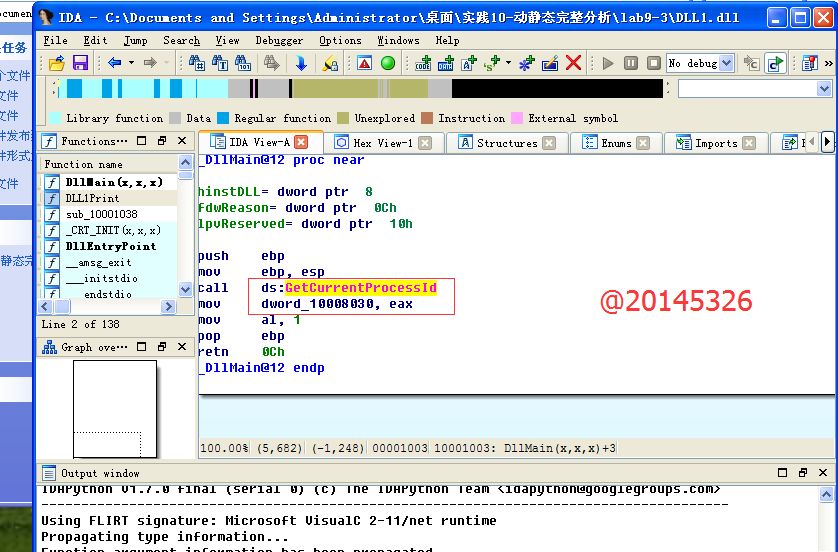
Task: Open the empty combo box beside navigation band
Action: 824,89
